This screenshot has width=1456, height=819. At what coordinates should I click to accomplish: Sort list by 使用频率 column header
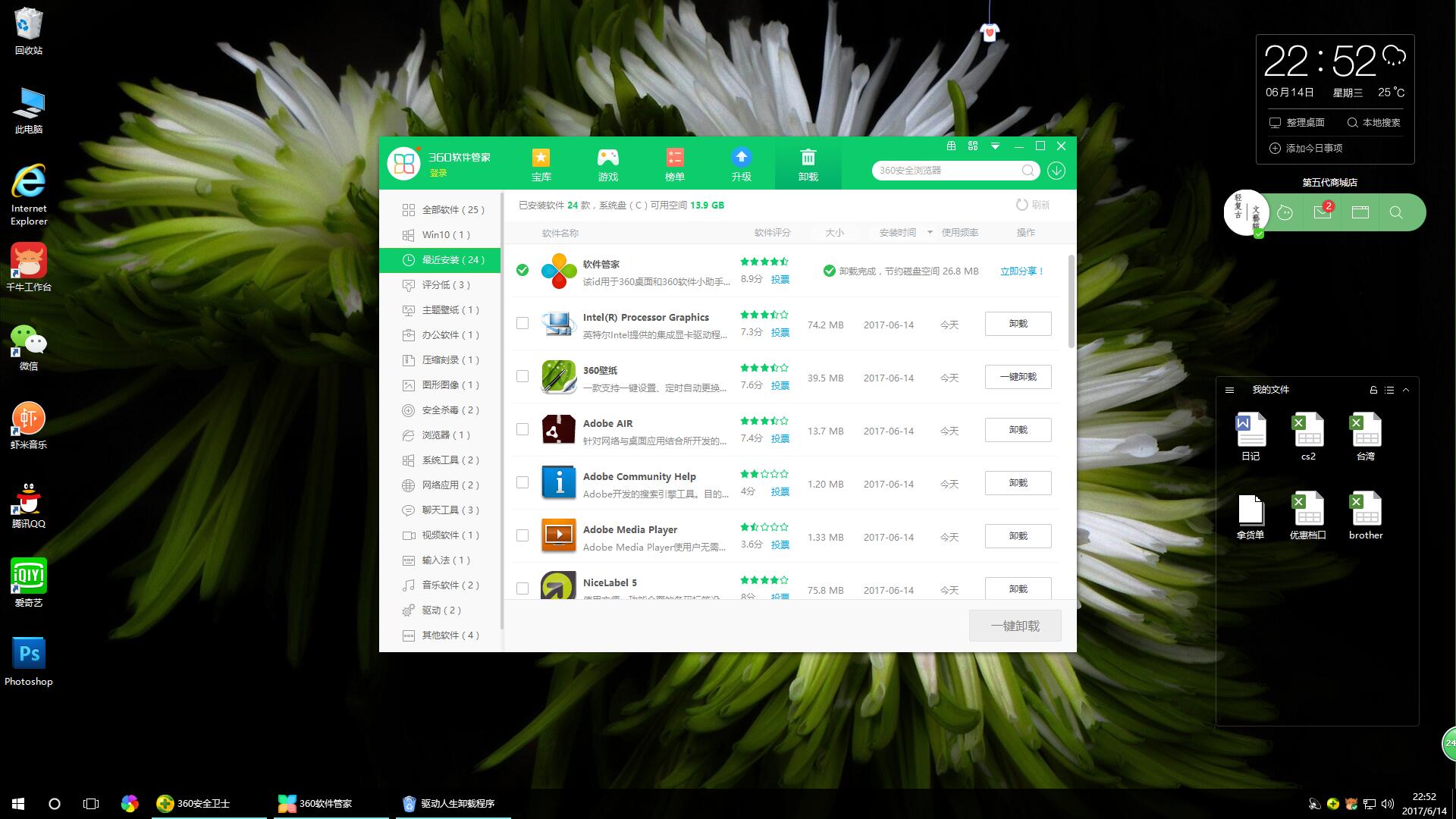click(x=959, y=232)
